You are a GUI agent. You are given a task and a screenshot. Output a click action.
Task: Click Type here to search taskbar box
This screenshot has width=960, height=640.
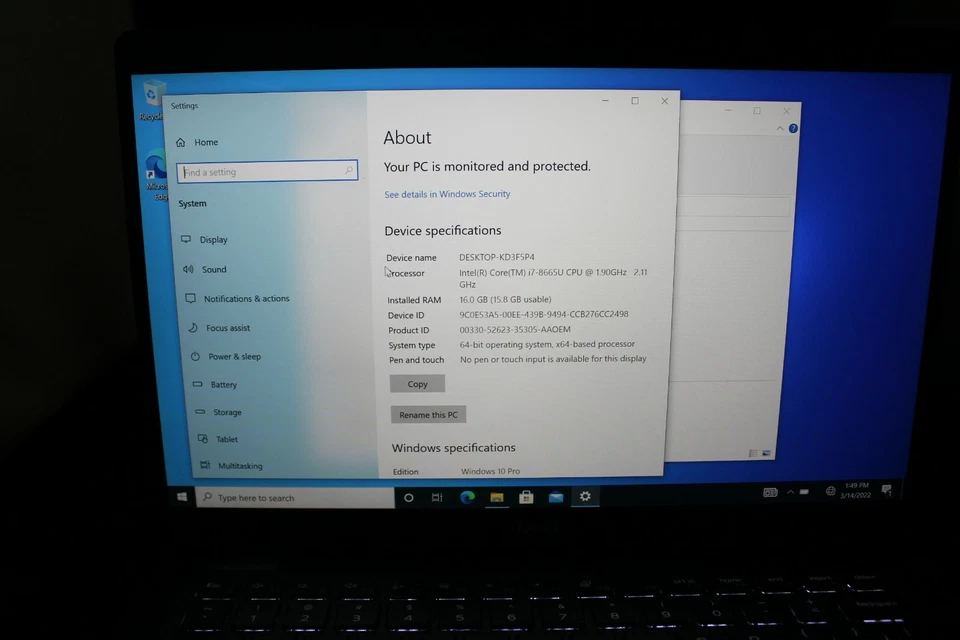pyautogui.click(x=295, y=498)
